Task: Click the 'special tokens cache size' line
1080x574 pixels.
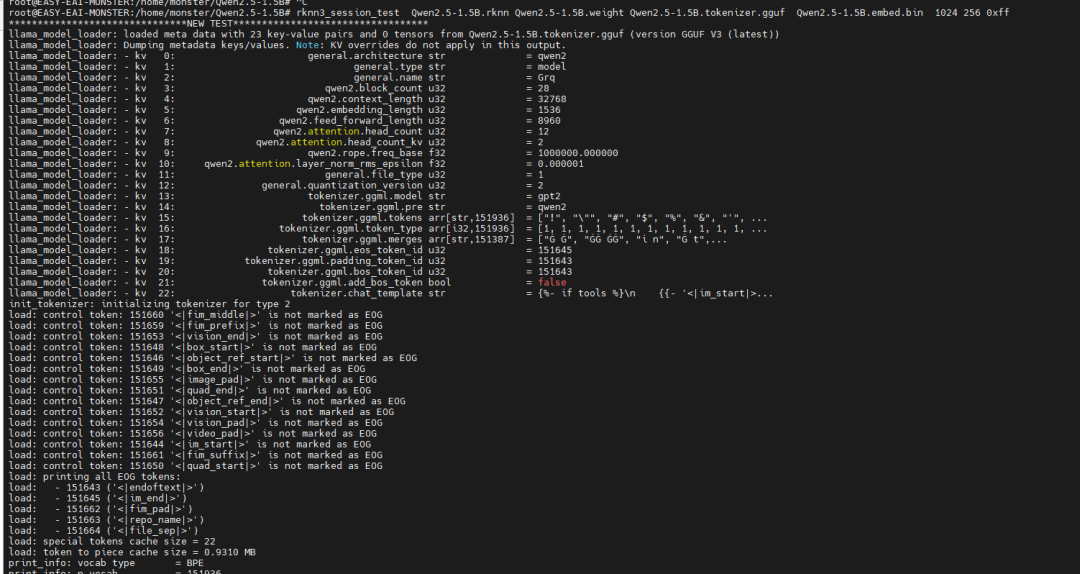Action: 128,541
